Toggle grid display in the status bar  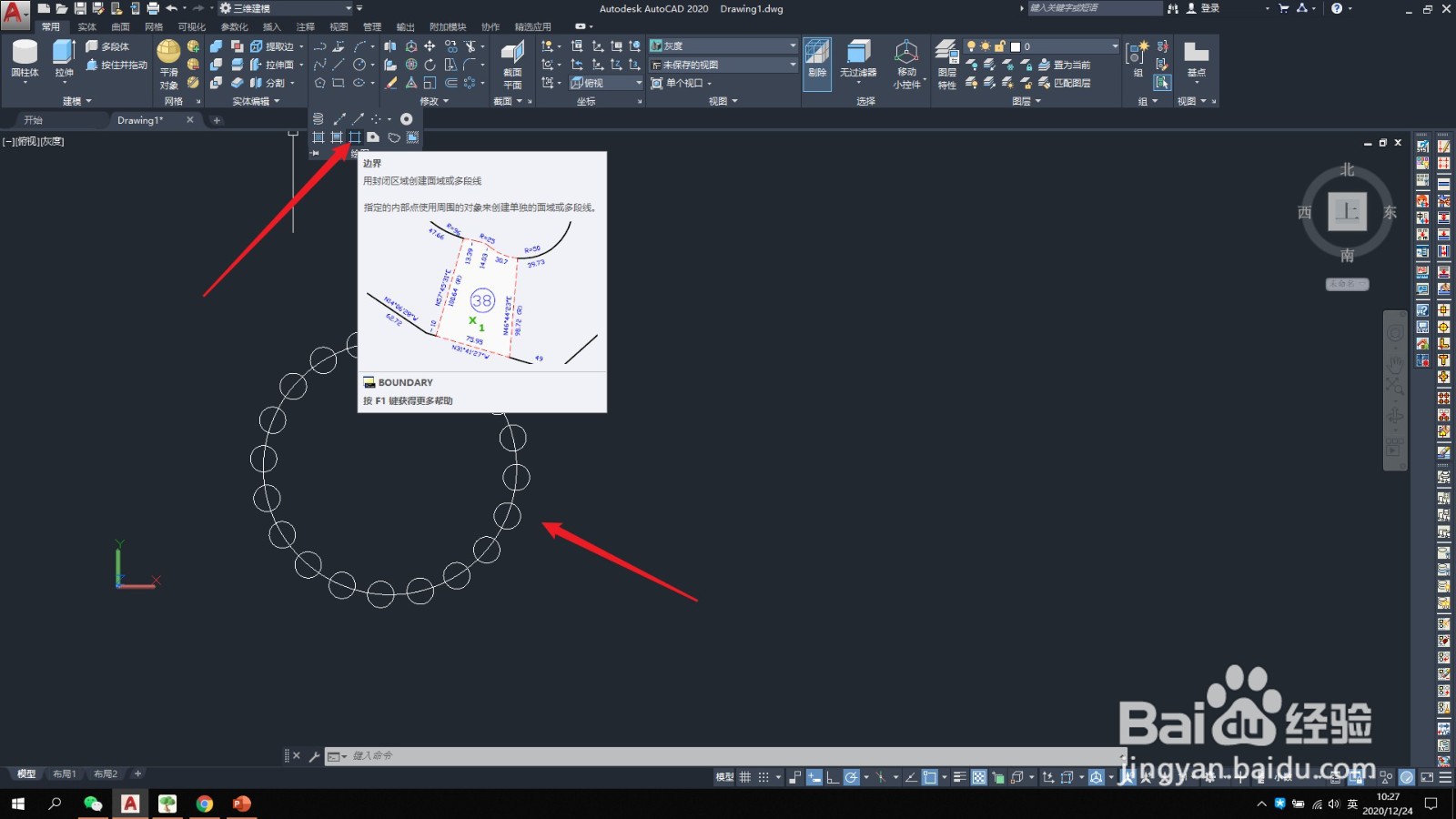(744, 778)
